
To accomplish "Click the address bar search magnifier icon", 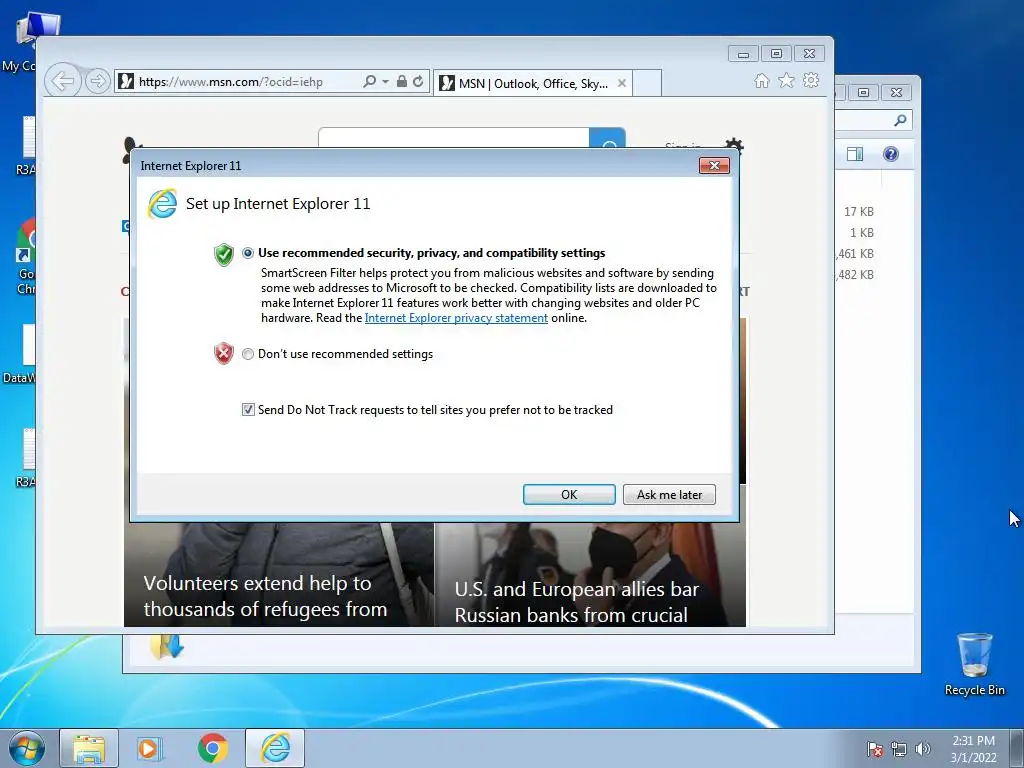I will (370, 81).
